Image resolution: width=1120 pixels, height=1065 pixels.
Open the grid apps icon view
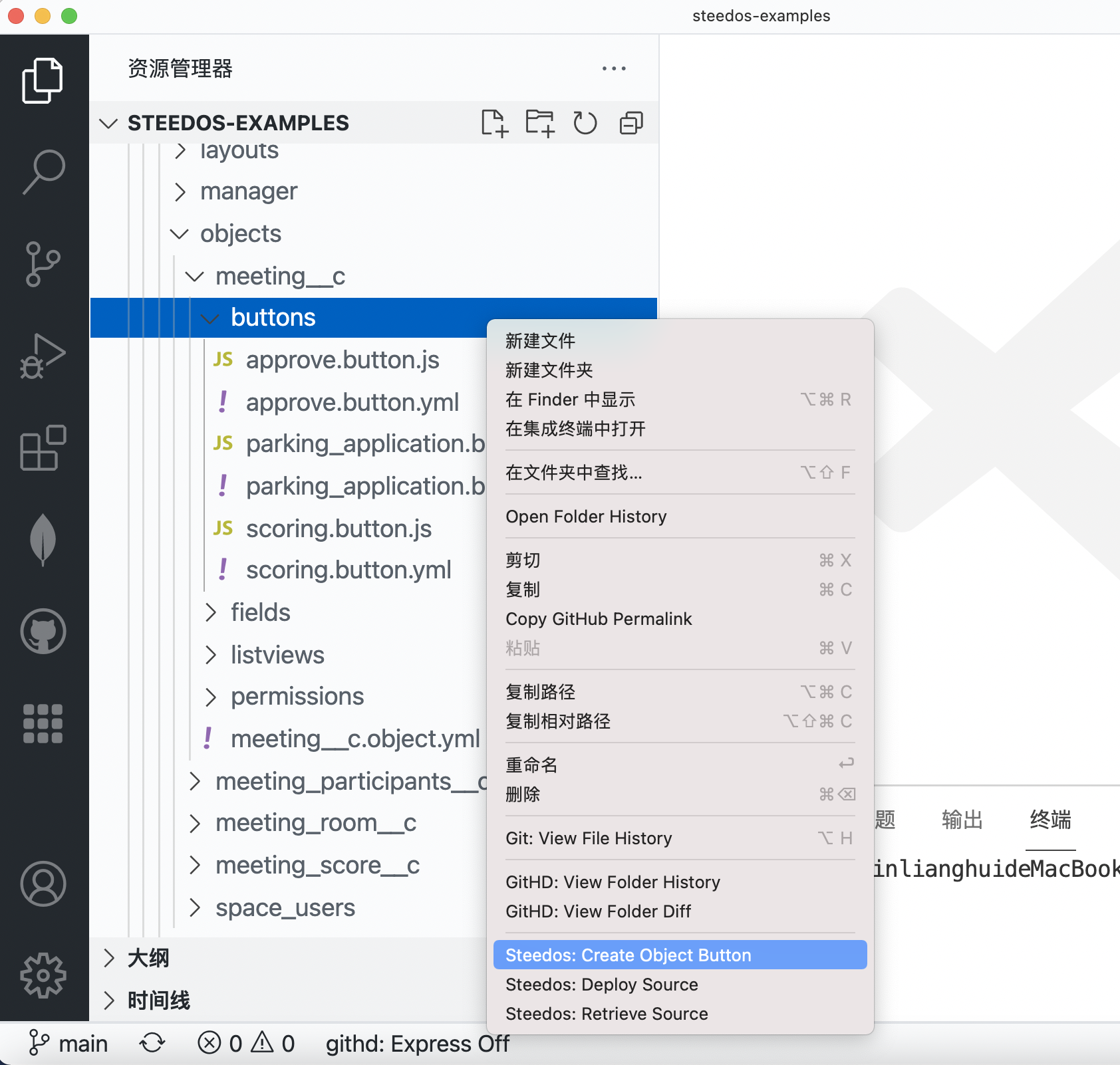[x=43, y=723]
